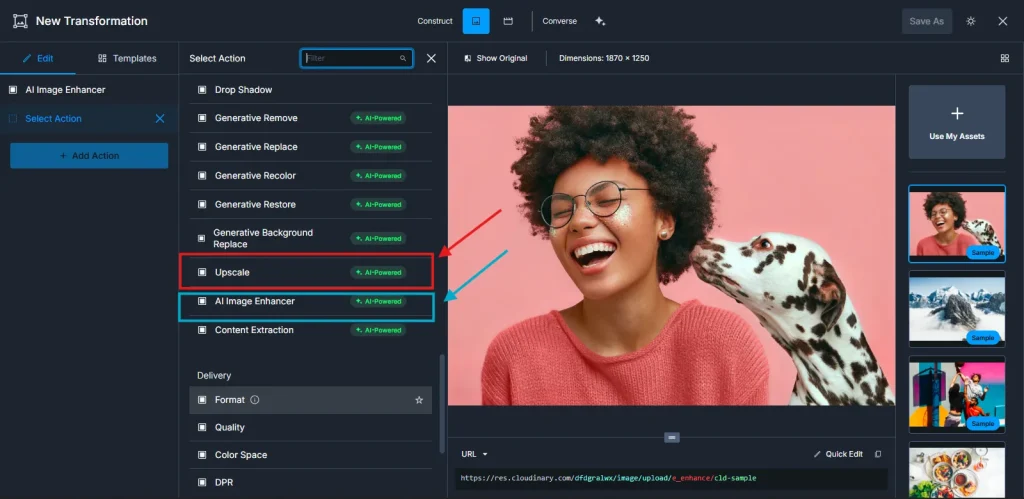Toggle Show Original preview
The image size is (1024, 499).
coord(496,58)
